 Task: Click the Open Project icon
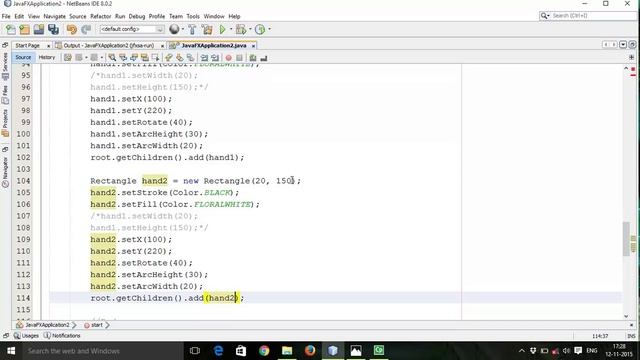tap(39, 29)
